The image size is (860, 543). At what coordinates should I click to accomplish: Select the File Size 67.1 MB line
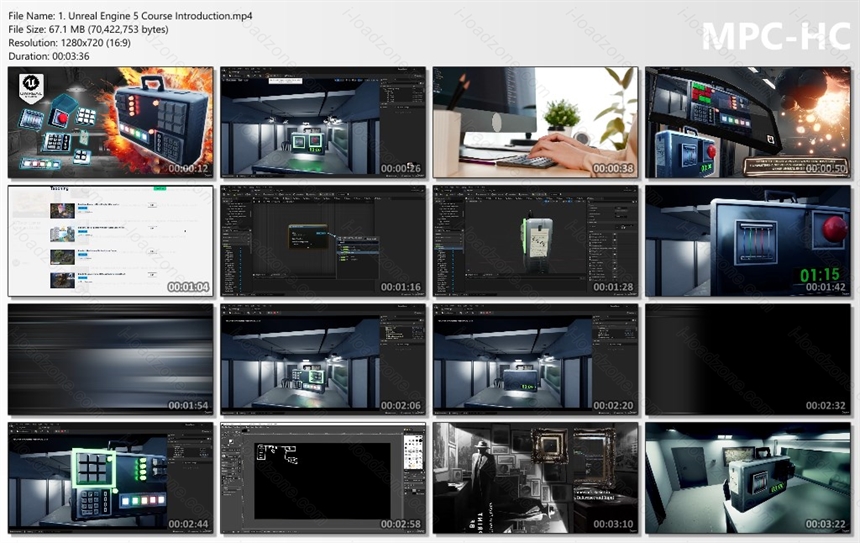click(88, 30)
